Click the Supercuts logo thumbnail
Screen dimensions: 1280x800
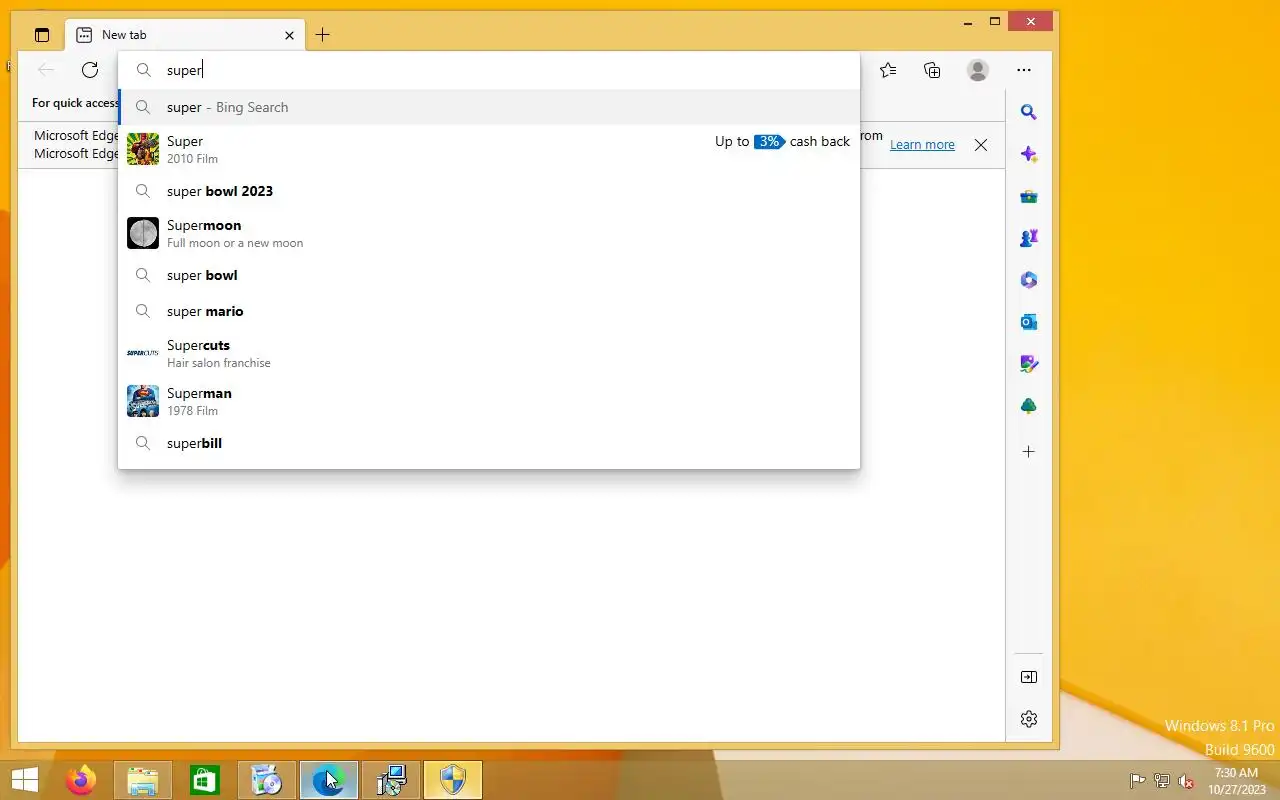click(143, 353)
